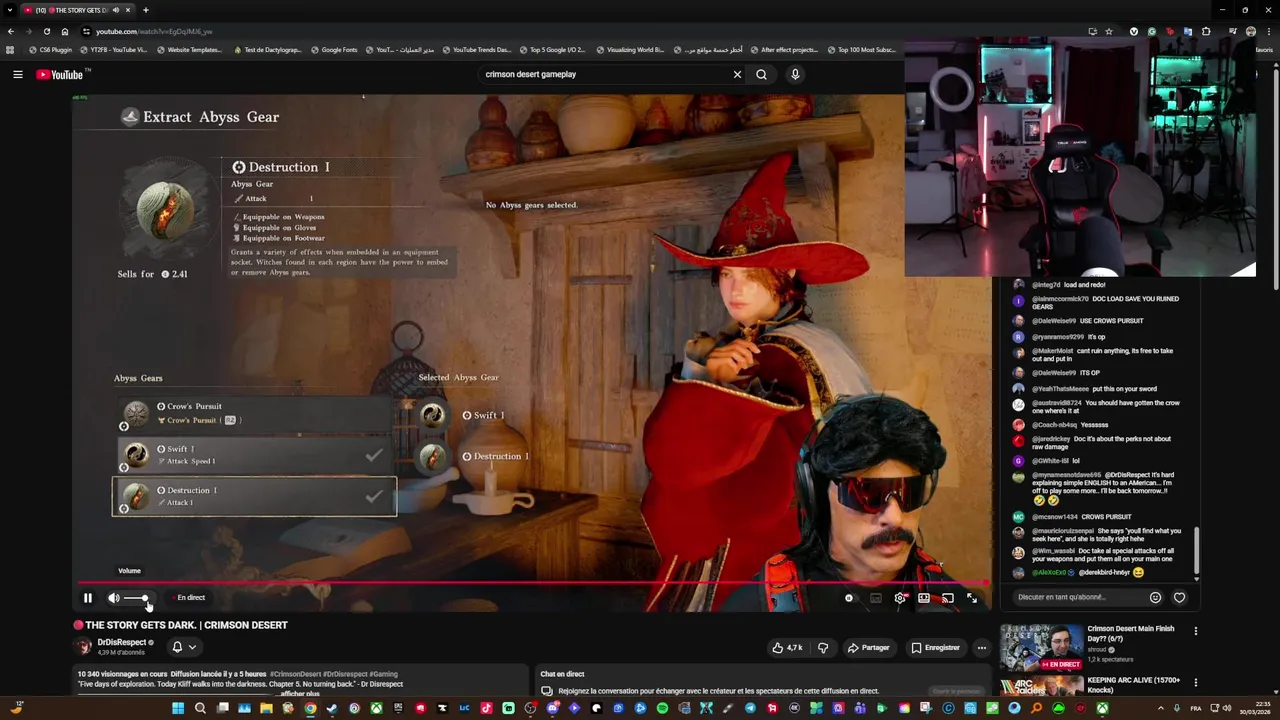This screenshot has height=720, width=1280.
Task: Open the YouTube hamburger guide menu
Action: (17, 74)
